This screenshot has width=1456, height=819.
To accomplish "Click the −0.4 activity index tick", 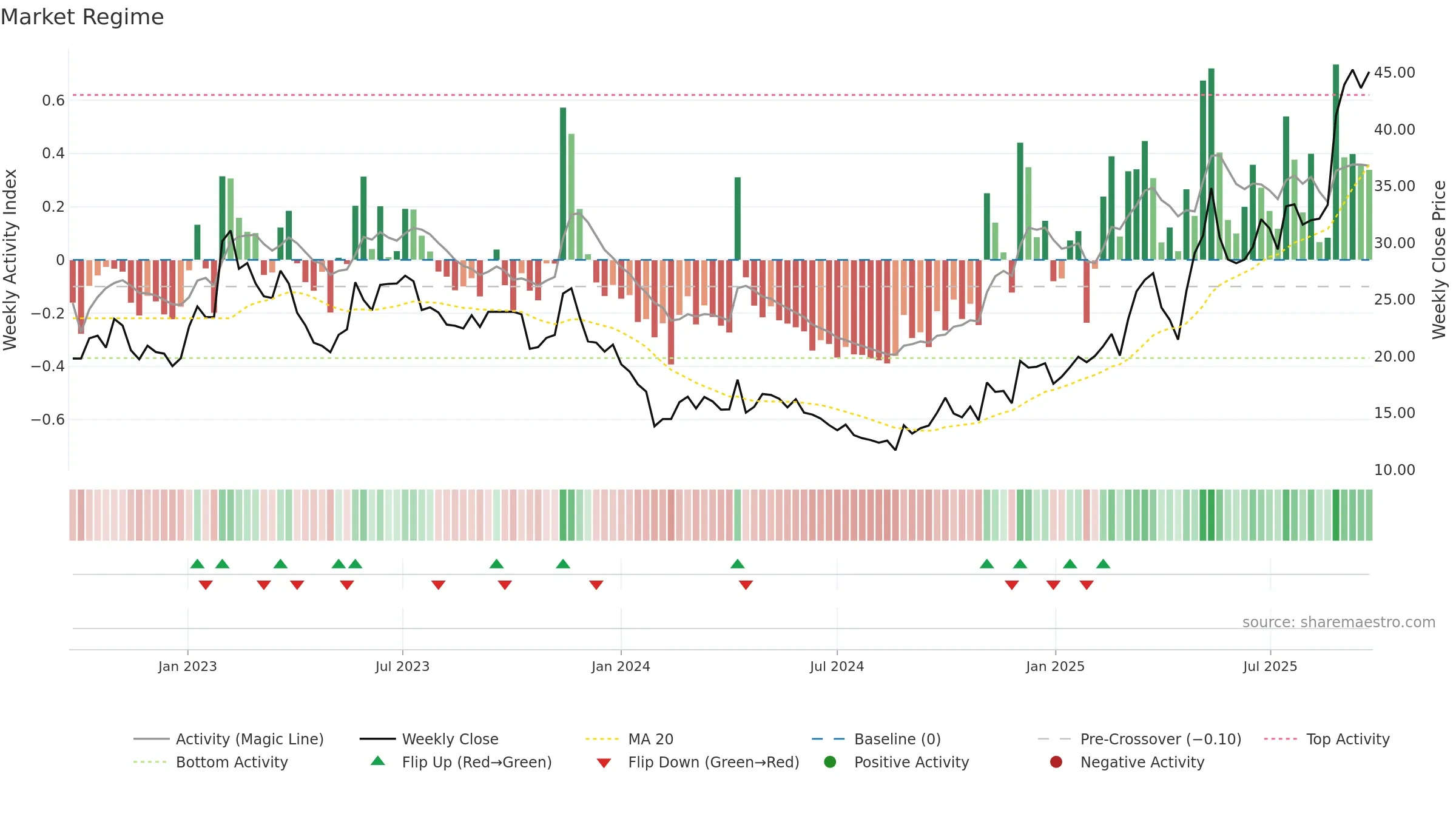I will [x=48, y=366].
